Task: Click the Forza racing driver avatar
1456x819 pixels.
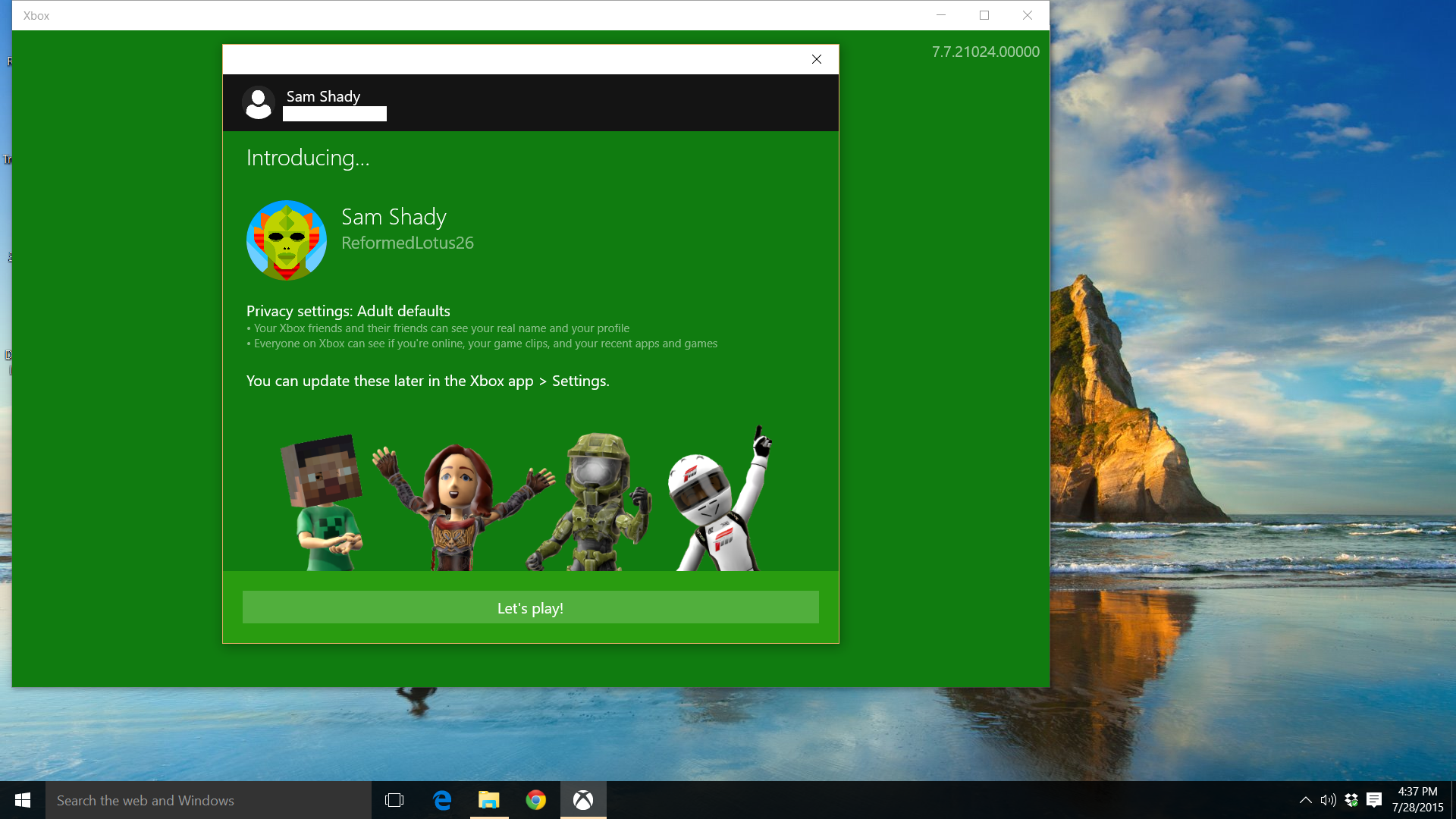Action: click(720, 499)
